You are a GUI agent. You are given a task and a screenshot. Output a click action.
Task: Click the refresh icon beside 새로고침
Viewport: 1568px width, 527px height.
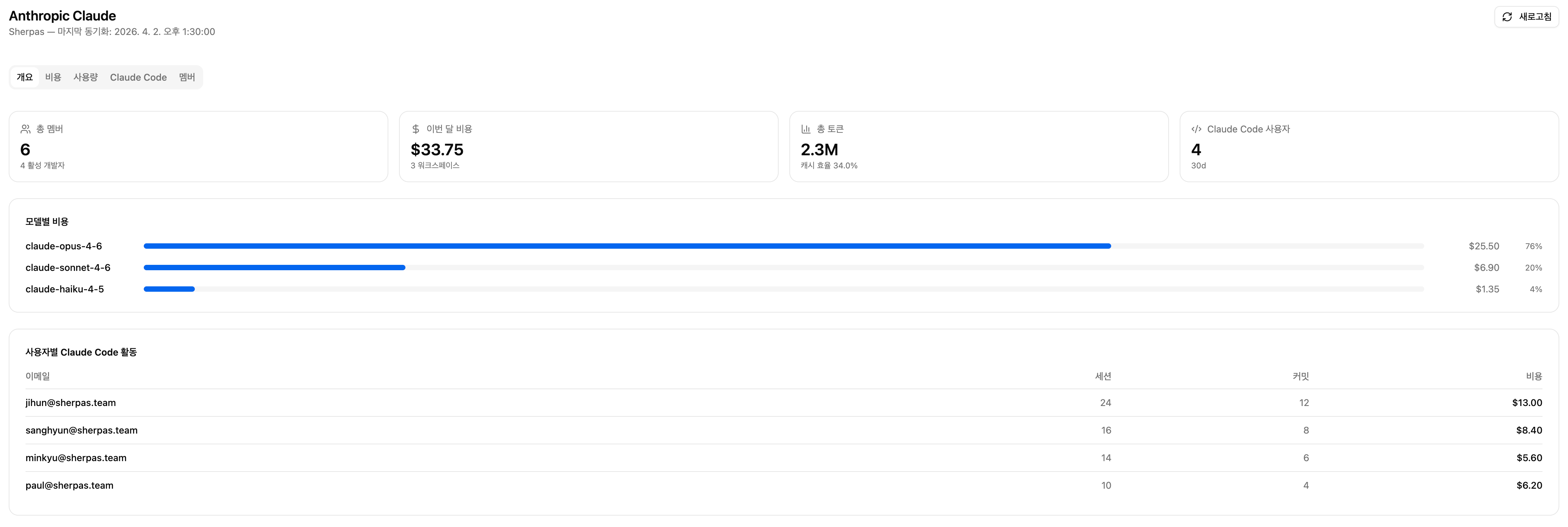point(1507,17)
